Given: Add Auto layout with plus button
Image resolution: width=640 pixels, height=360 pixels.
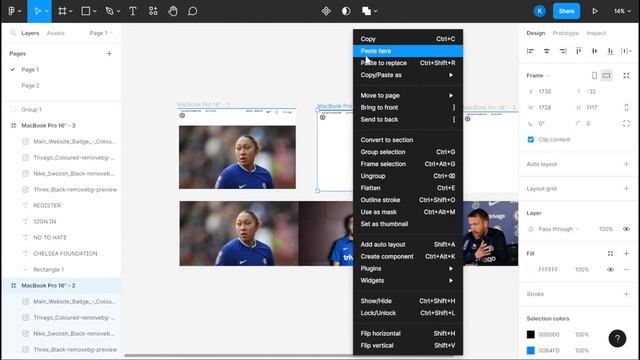Looking at the screenshot, I should (626, 164).
